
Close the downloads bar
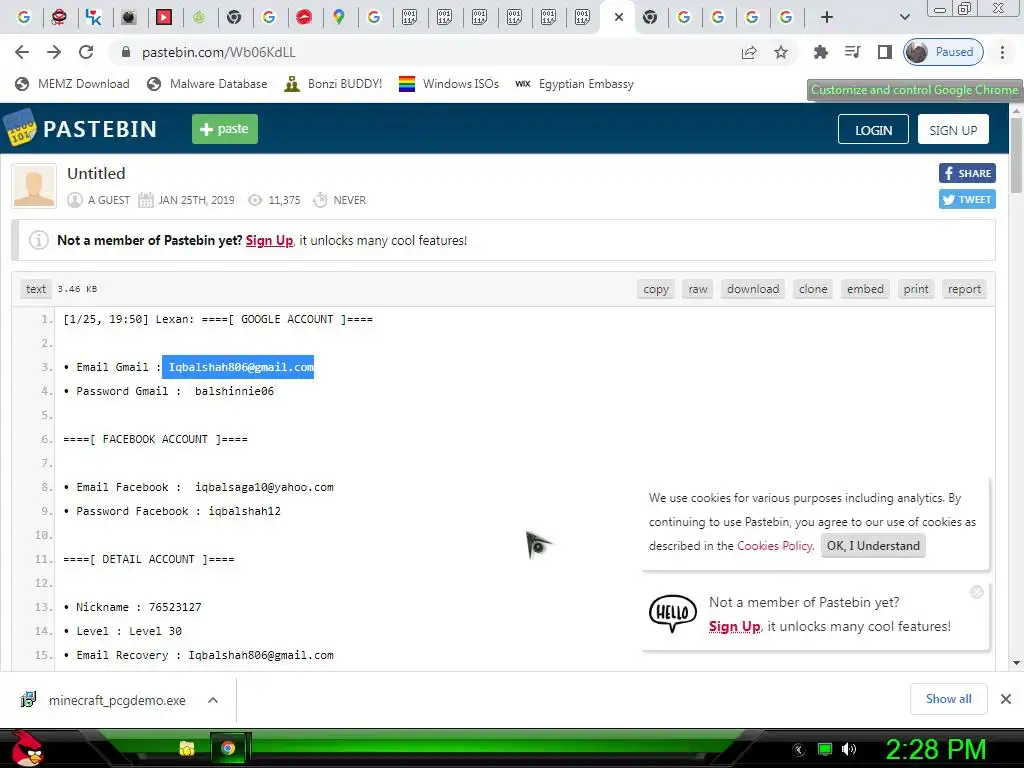coord(1006,699)
